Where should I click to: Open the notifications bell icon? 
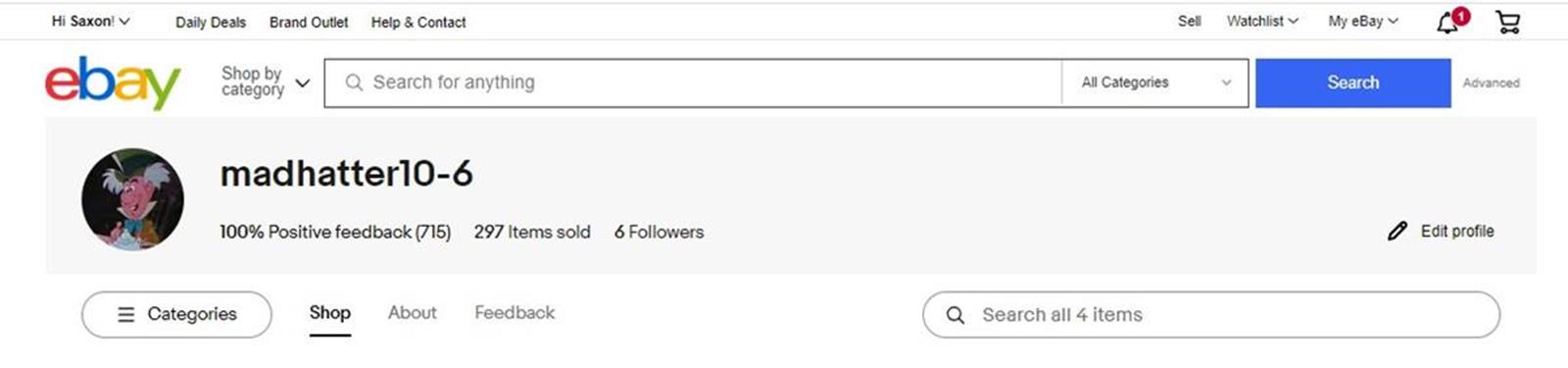click(x=1449, y=22)
